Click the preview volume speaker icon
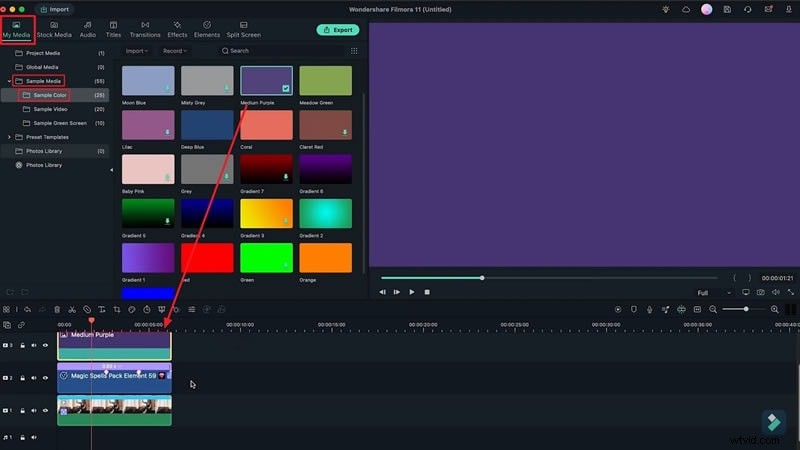Viewport: 800px width, 450px height. [776, 292]
